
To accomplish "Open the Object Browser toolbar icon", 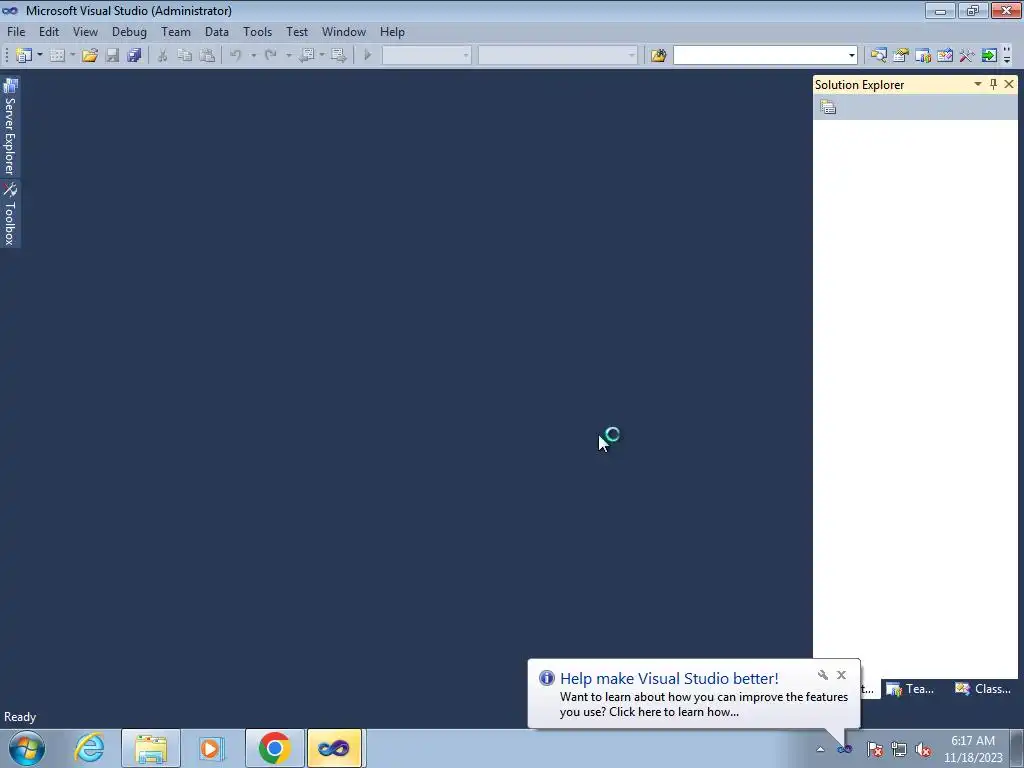I will click(x=945, y=56).
